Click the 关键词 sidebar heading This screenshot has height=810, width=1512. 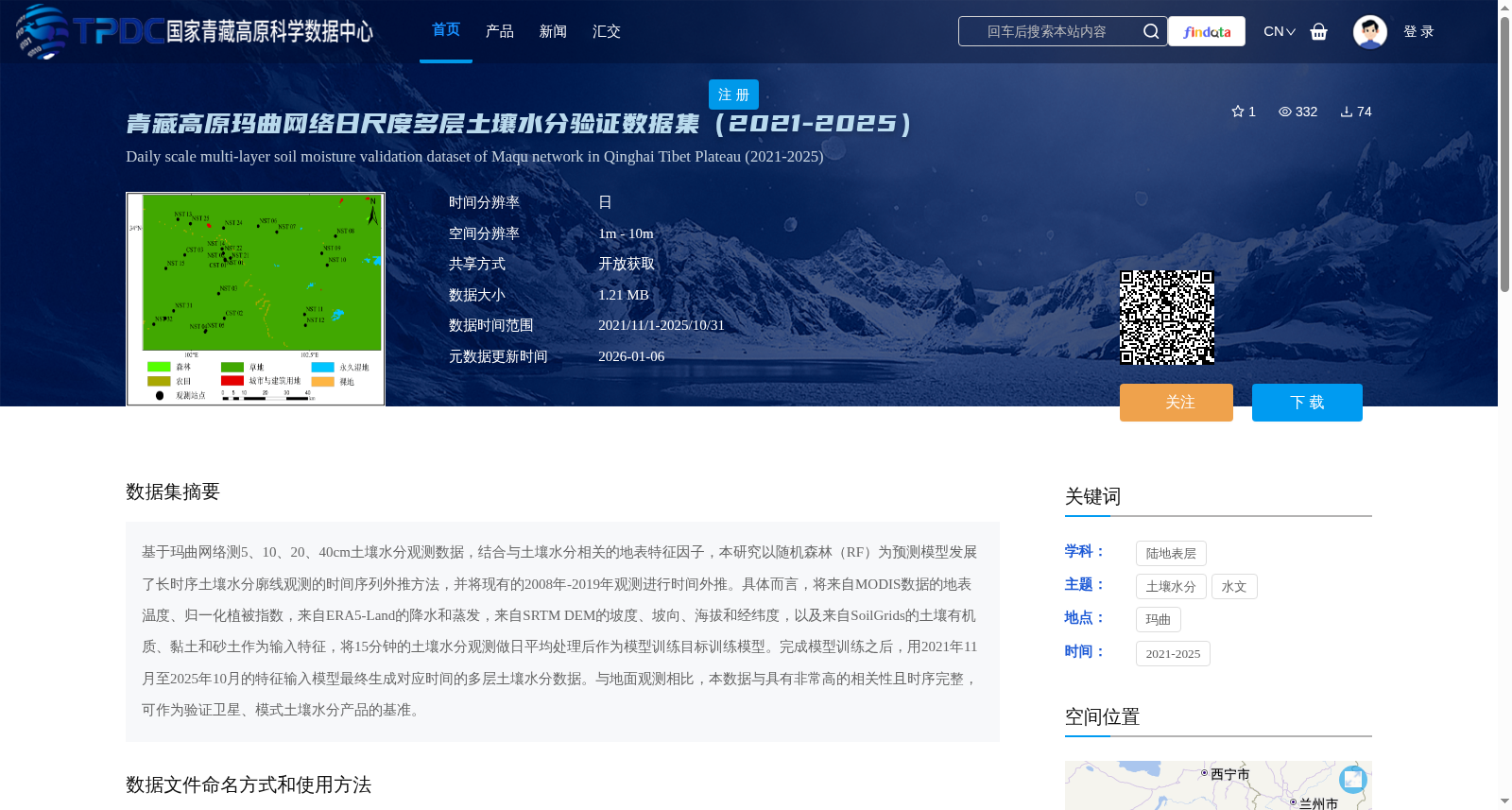click(x=1092, y=496)
